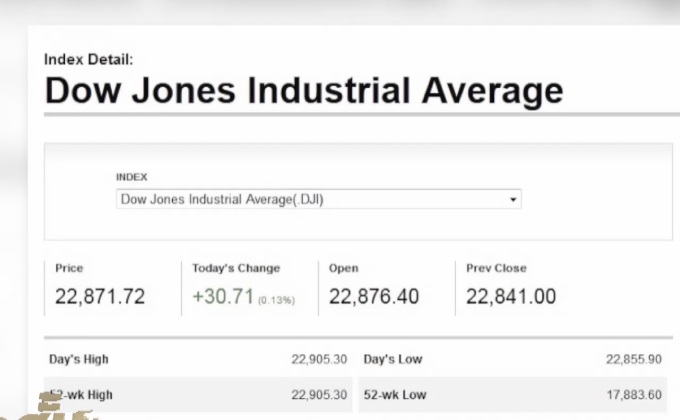Select the (0.13%) percentage change
Image resolution: width=680 pixels, height=420 pixels.
(x=276, y=300)
